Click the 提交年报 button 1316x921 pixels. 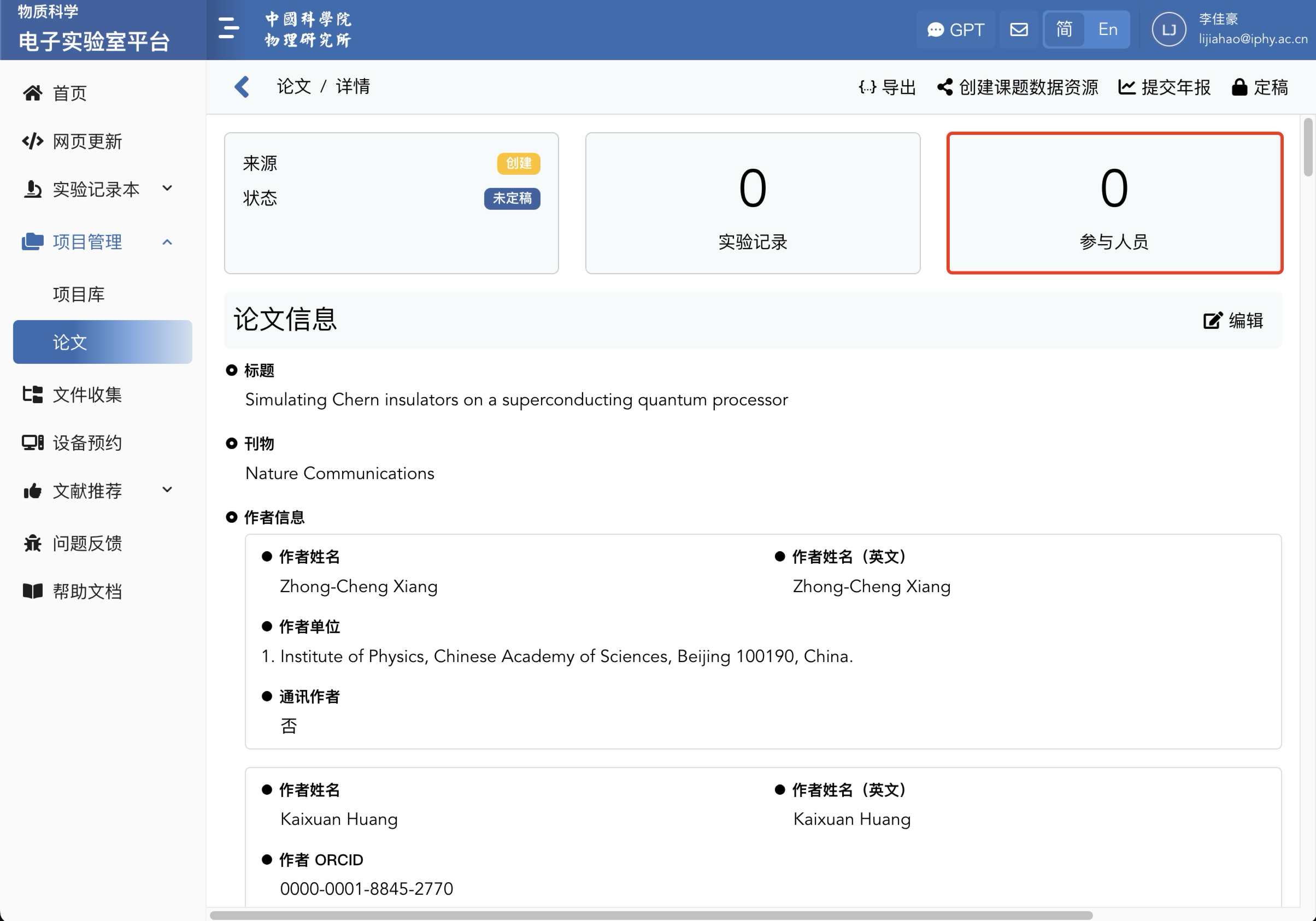coord(1164,87)
